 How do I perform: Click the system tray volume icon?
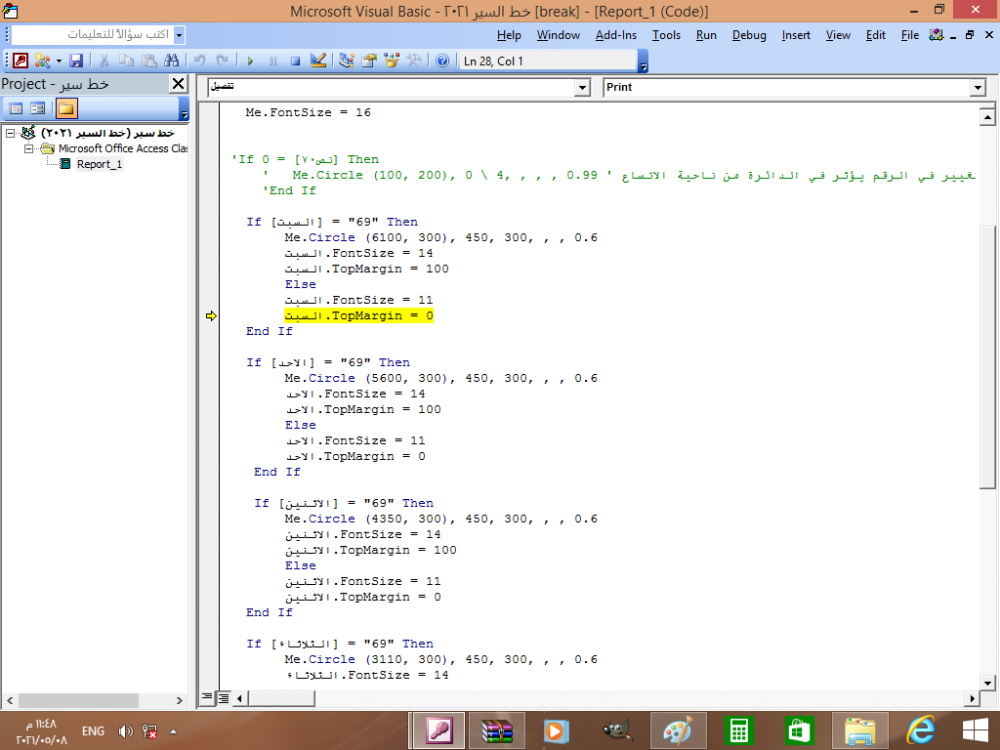pos(126,731)
